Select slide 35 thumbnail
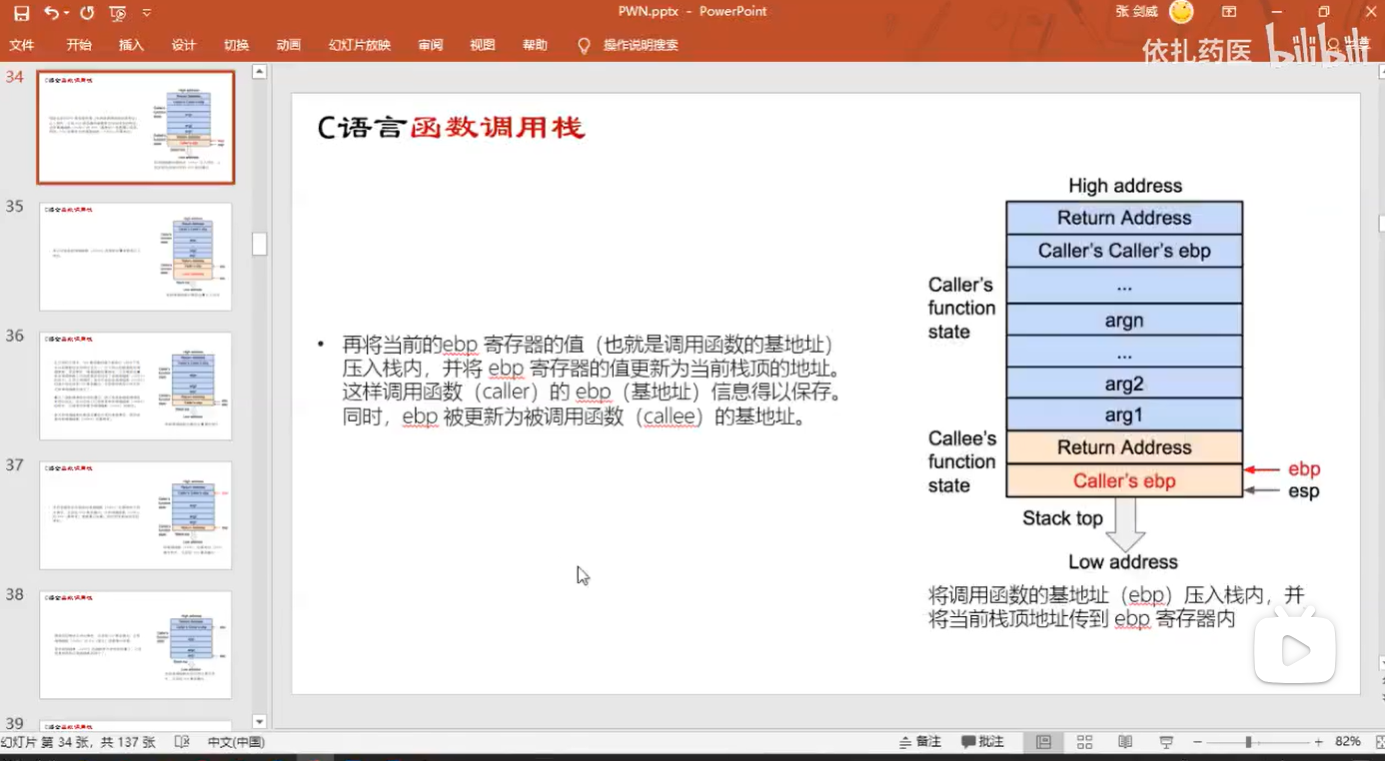This screenshot has height=761, width=1385. tap(136, 257)
